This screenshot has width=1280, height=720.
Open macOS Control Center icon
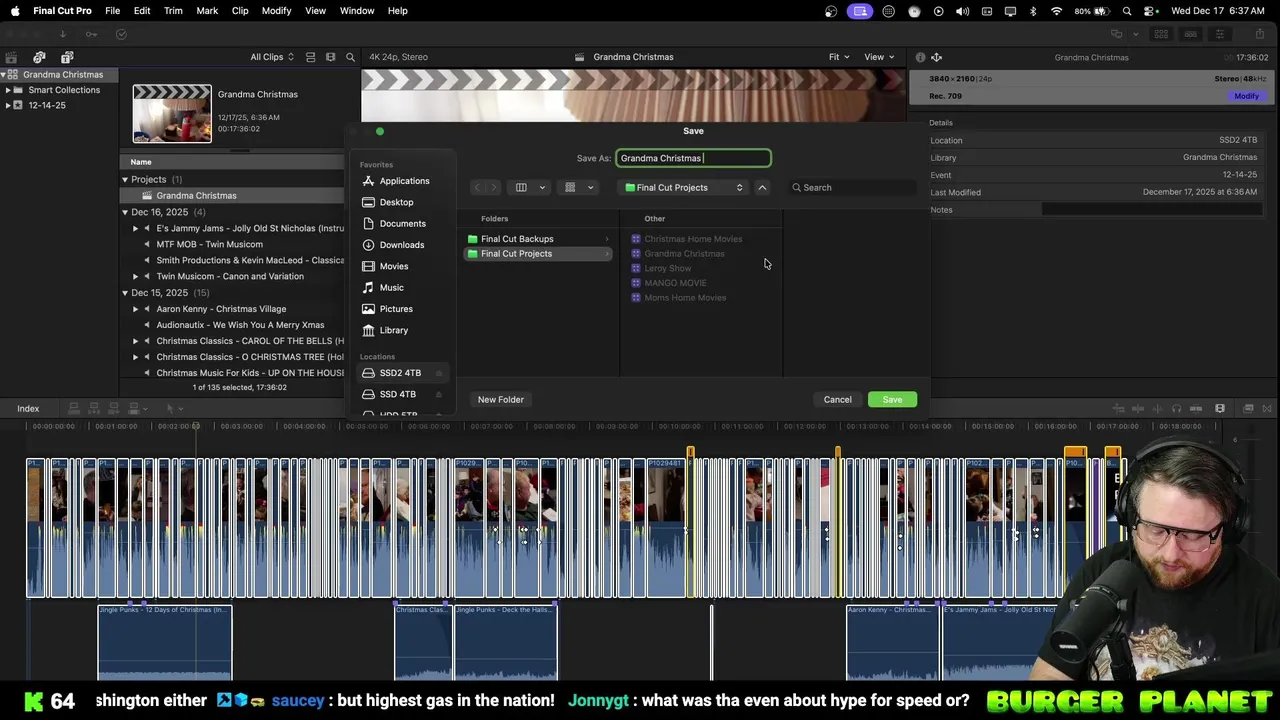(1150, 11)
